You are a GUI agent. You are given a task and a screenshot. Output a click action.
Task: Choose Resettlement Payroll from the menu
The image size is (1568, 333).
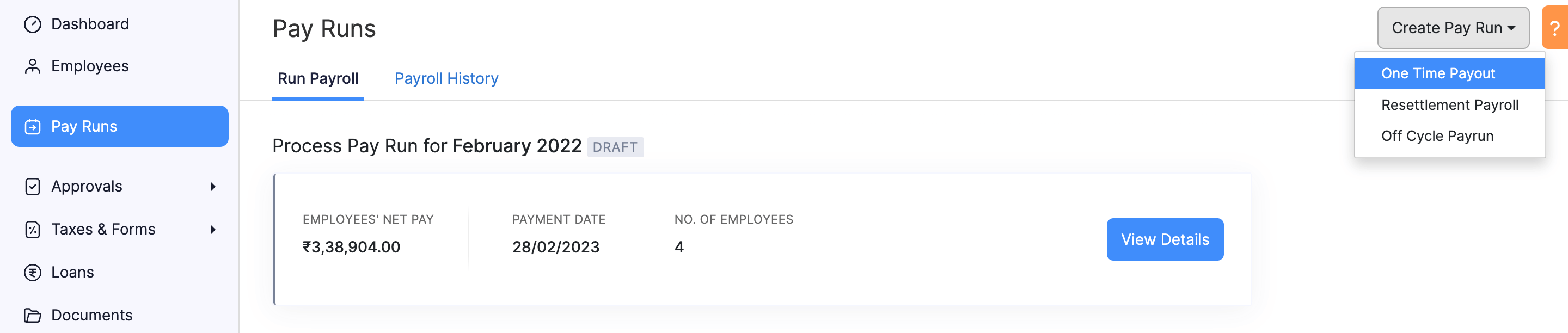1449,106
